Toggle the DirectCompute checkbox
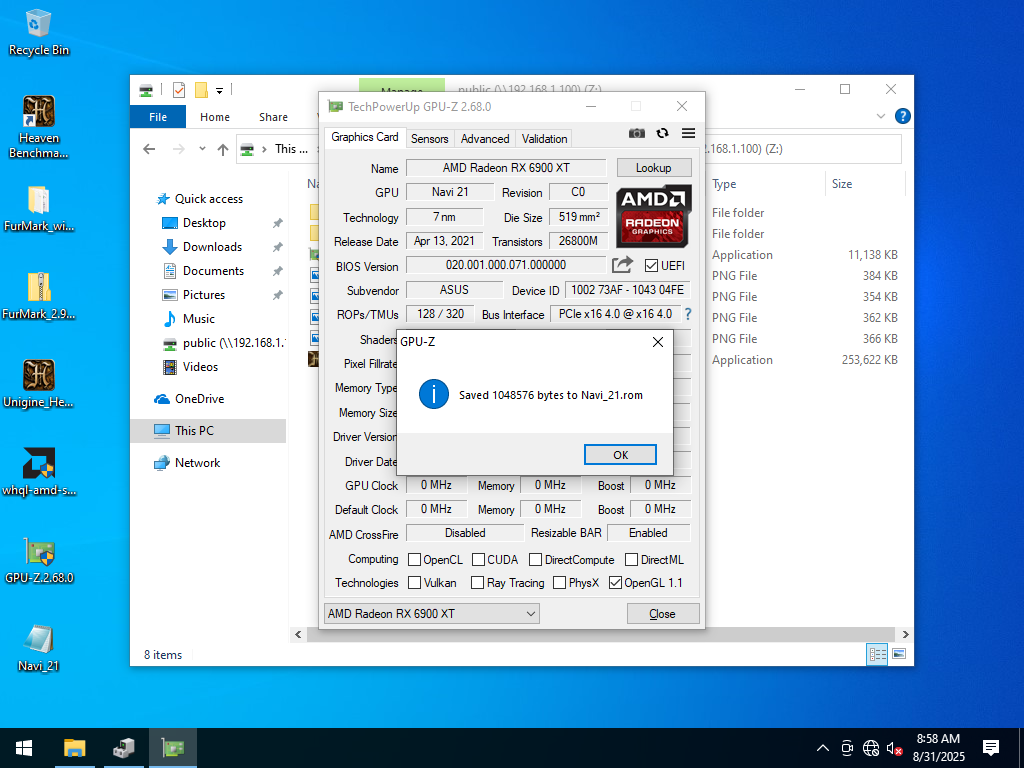Viewport: 1024px width, 768px height. (x=536, y=560)
